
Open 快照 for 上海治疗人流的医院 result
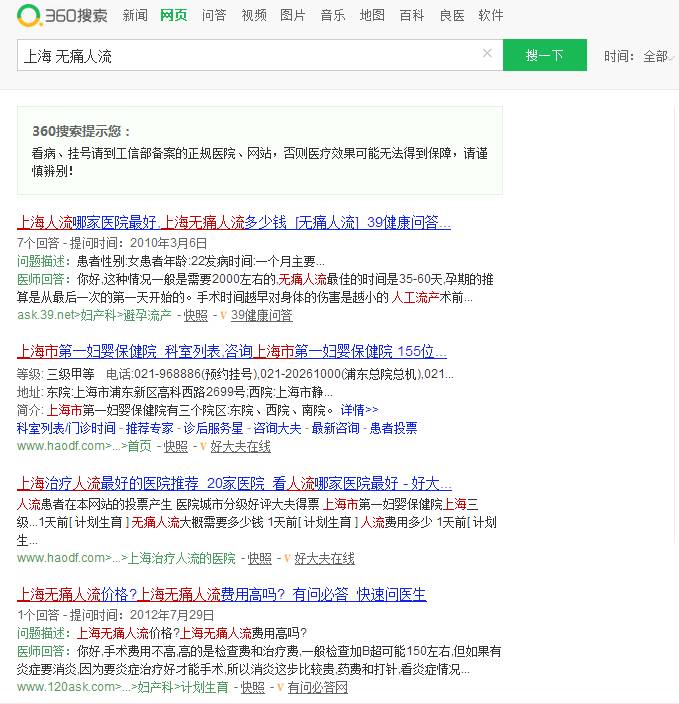260,559
